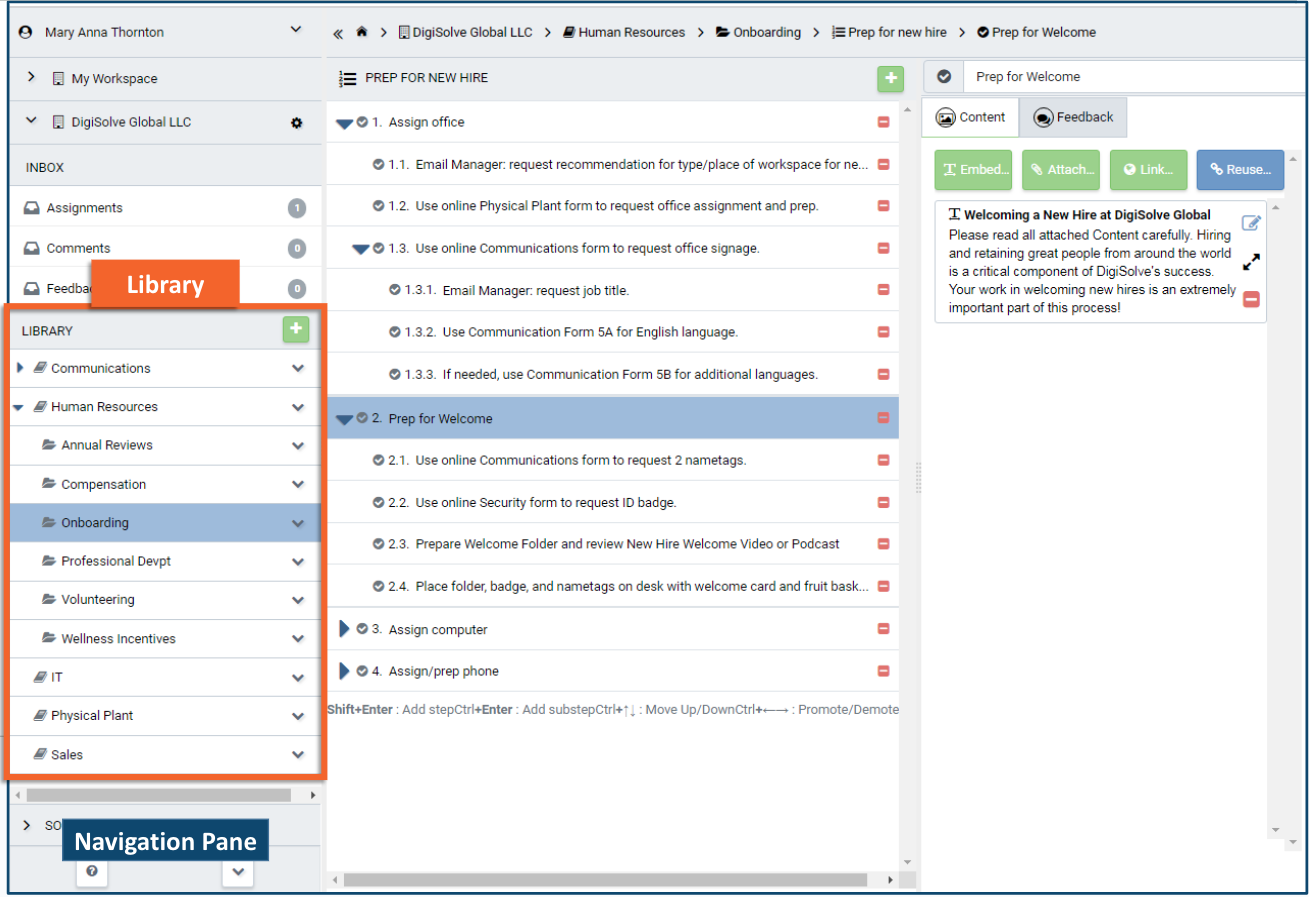Delete step 3. Assign computer
This screenshot has height=897, width=1309.
tap(883, 629)
